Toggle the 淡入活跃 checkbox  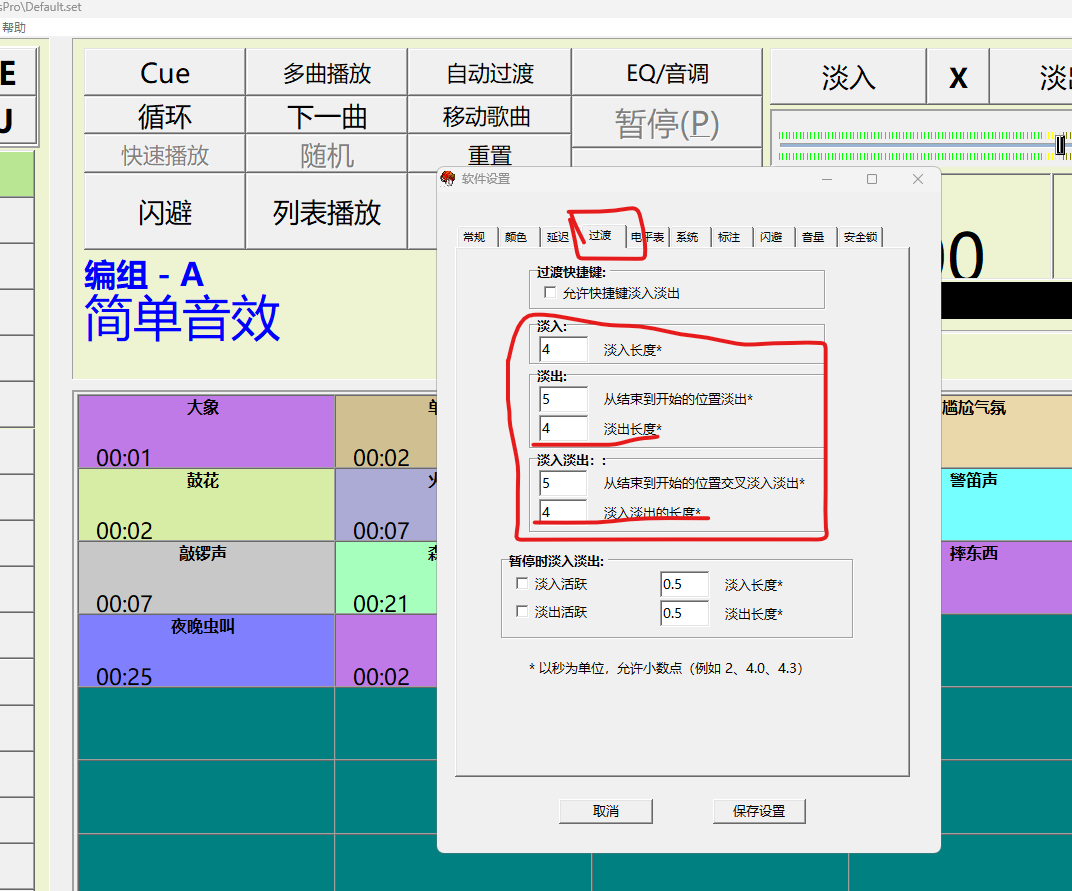coord(522,583)
